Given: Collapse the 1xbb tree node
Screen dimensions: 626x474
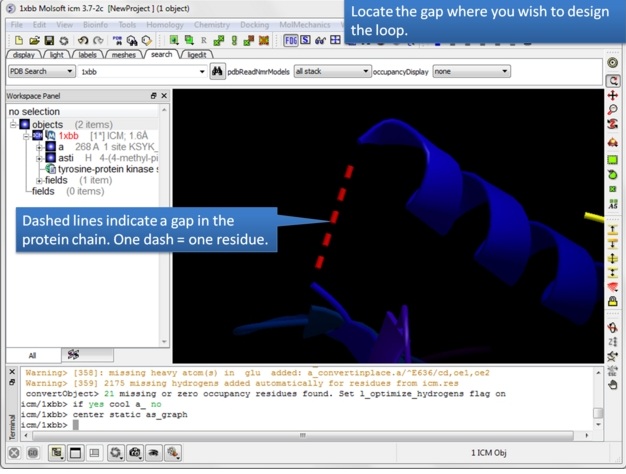Looking at the screenshot, I should [x=27, y=136].
